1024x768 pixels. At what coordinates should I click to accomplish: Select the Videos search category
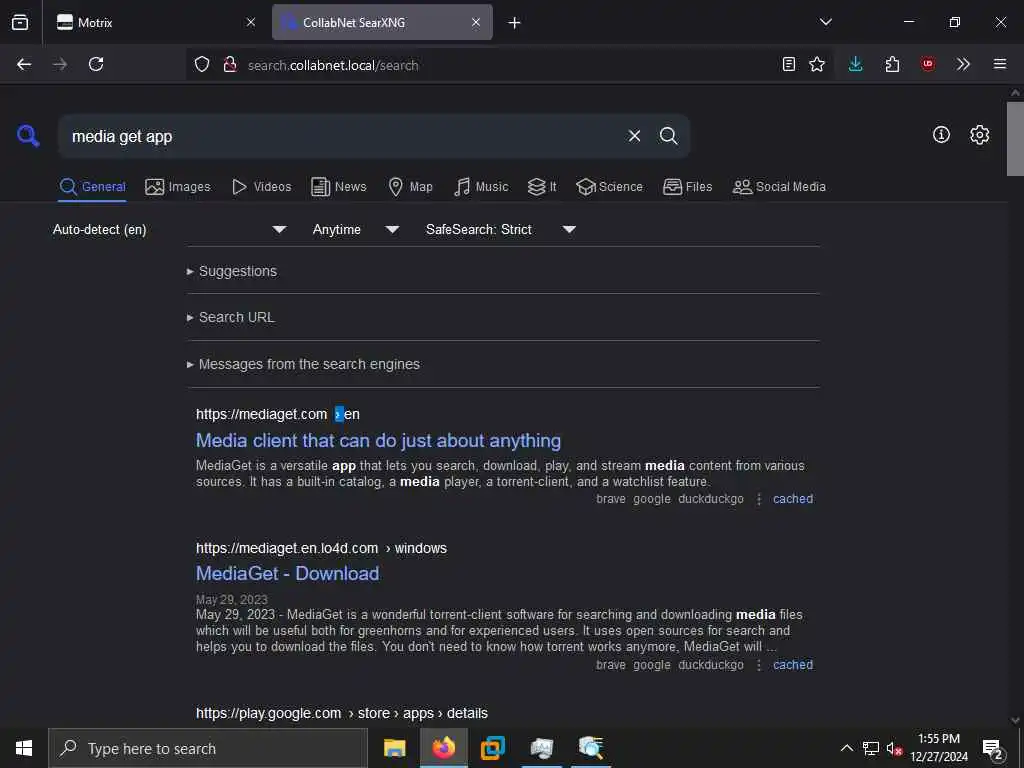click(262, 187)
